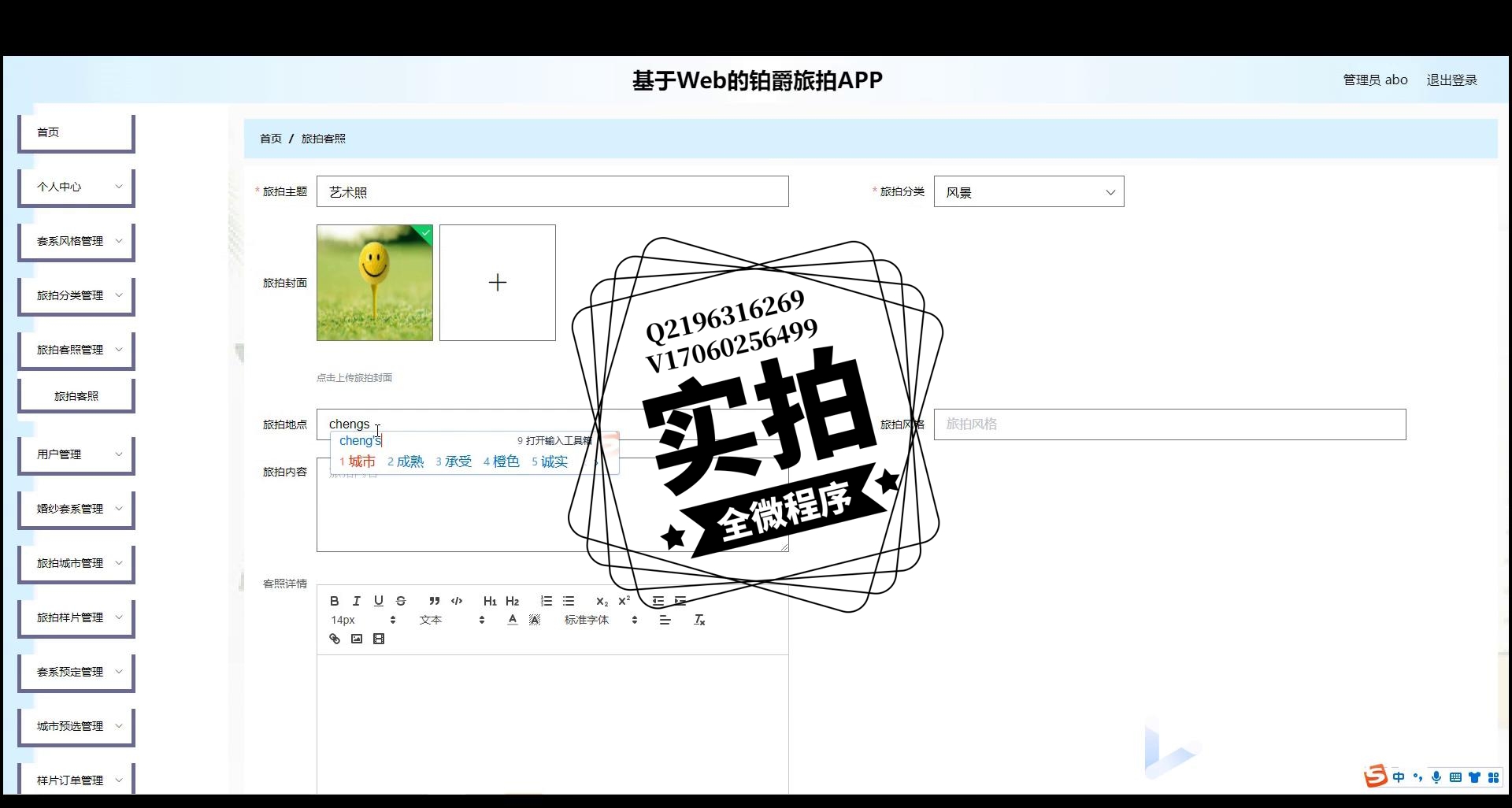This screenshot has width=1512, height=808.
Task: Insert a code block in the editor
Action: pos(457,601)
